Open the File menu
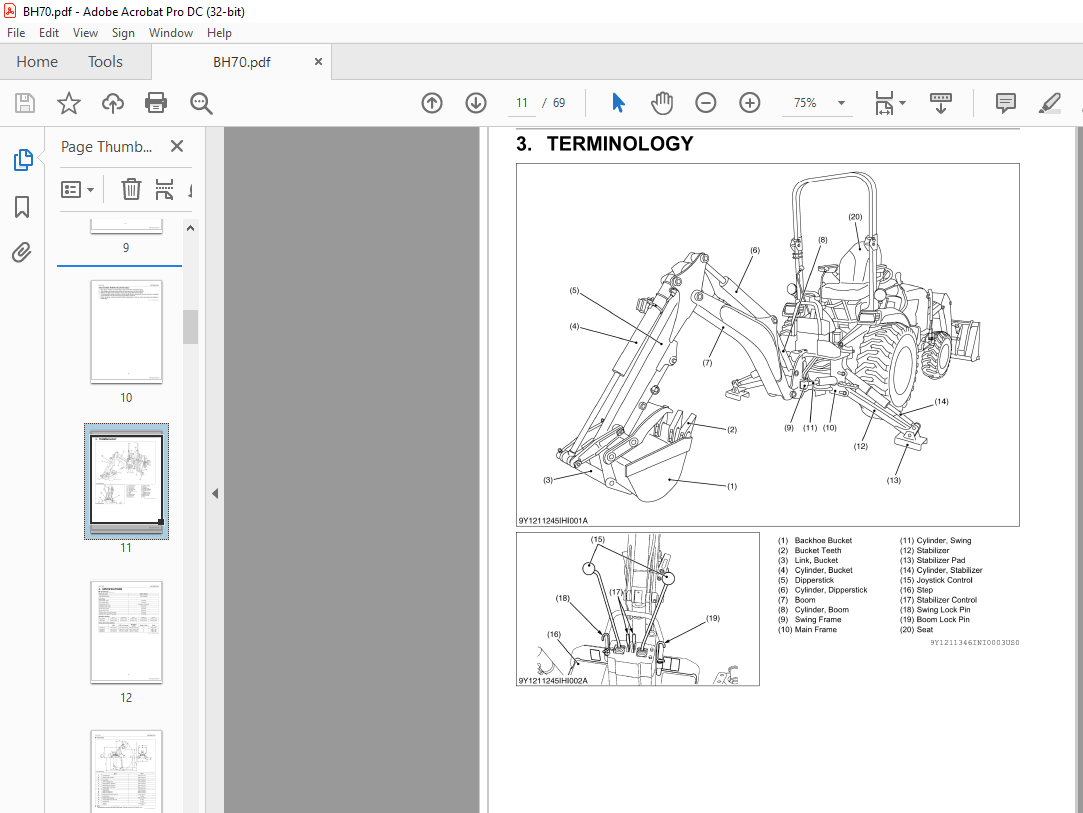 pyautogui.click(x=16, y=32)
